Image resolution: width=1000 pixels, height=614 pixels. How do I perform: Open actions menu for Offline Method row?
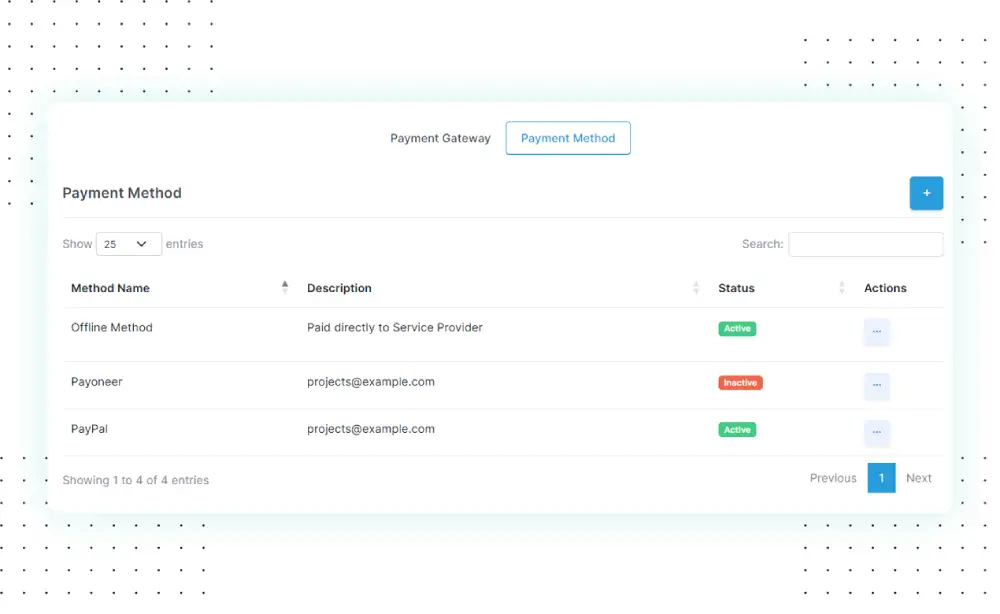coord(877,331)
